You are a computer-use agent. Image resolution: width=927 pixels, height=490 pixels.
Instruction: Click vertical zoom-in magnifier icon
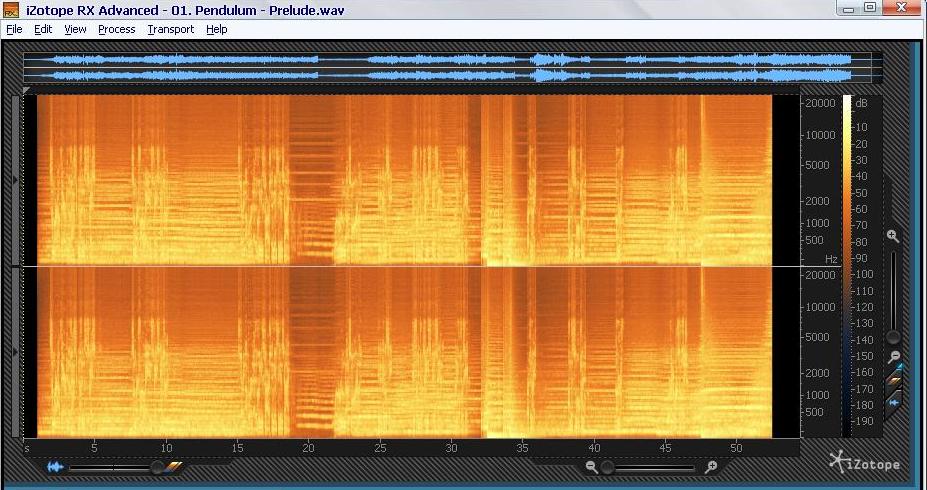tap(893, 236)
